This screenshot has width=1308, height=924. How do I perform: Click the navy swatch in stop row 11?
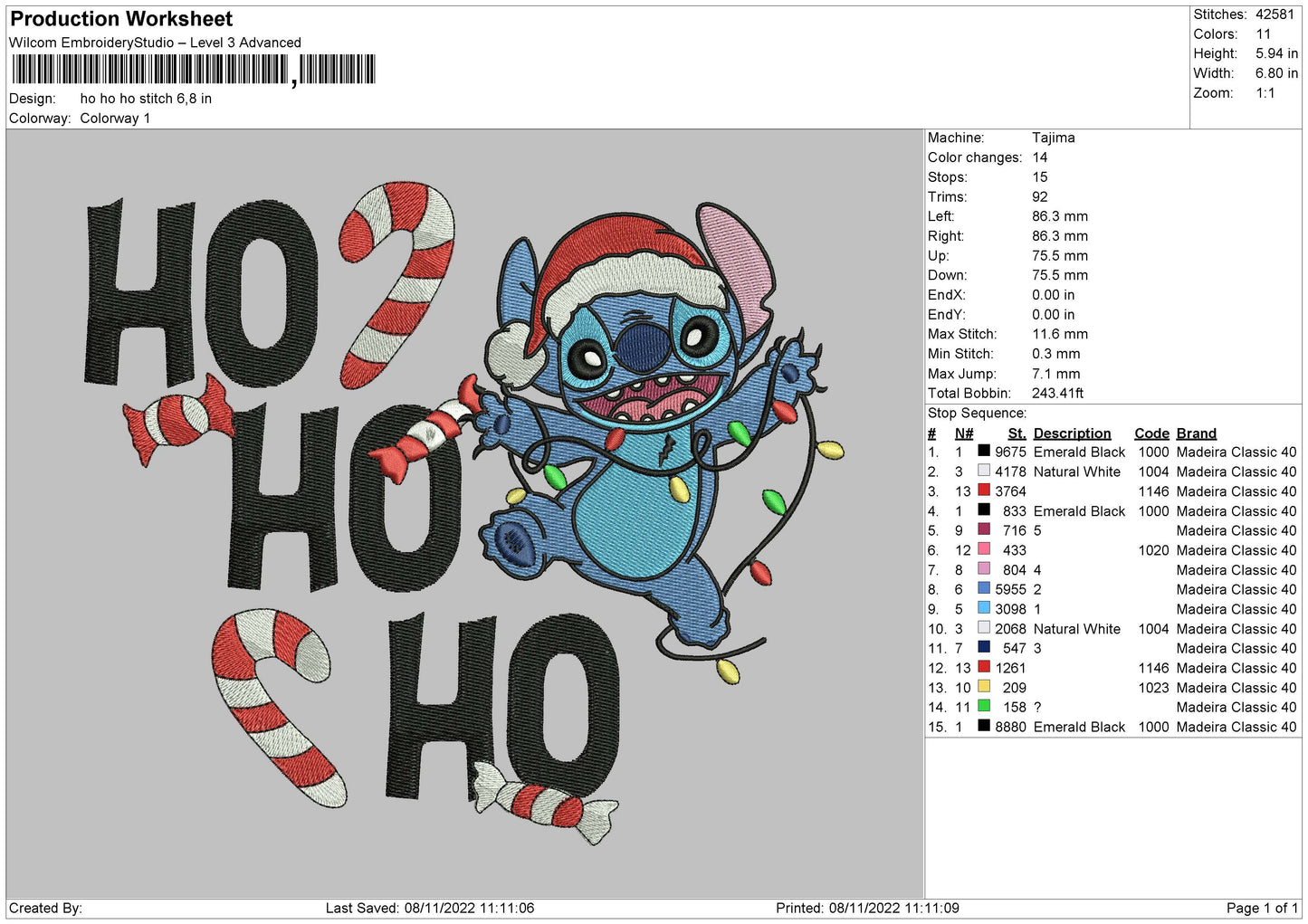984,647
